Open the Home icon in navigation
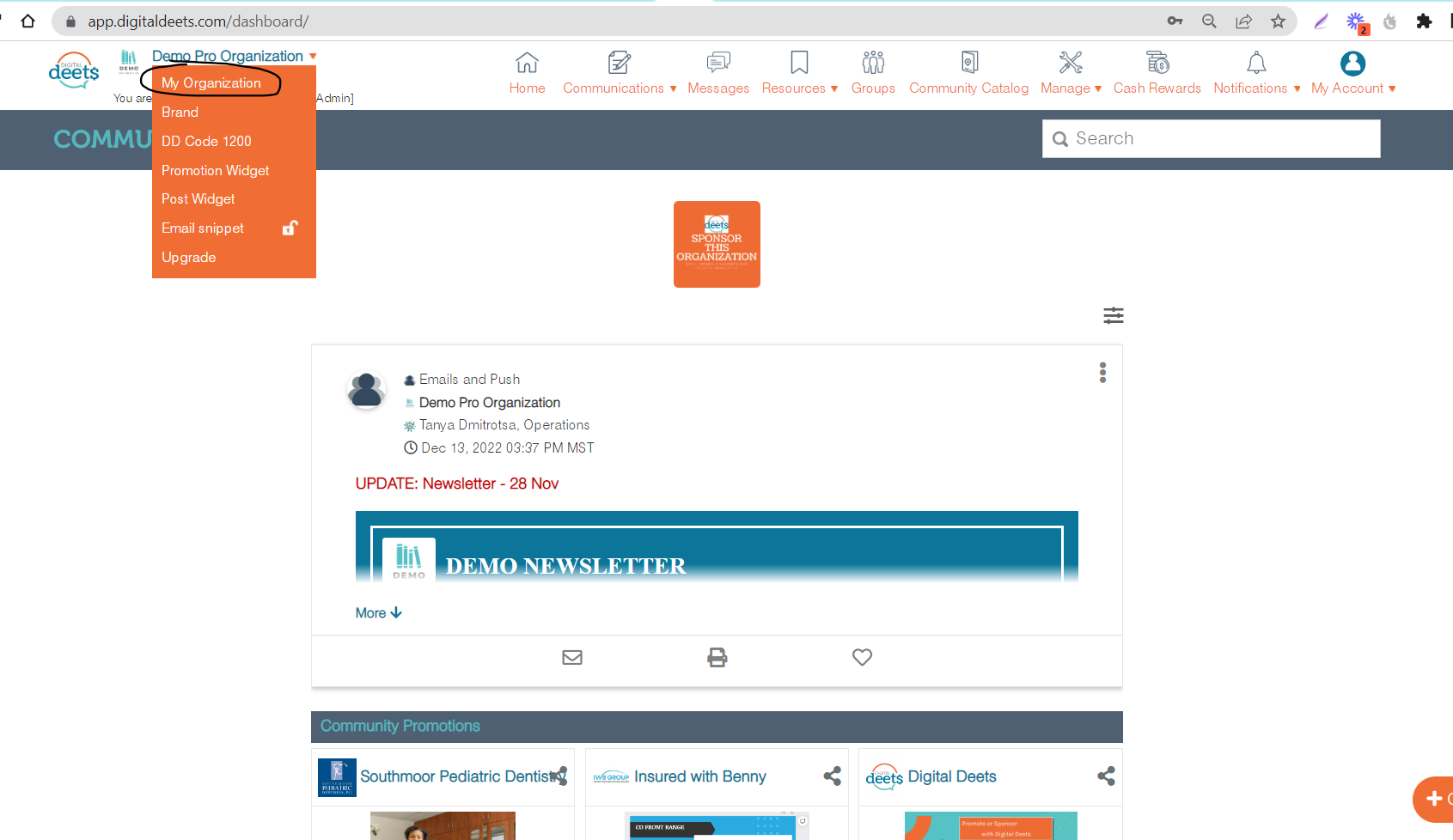The image size is (1453, 840). 527,62
